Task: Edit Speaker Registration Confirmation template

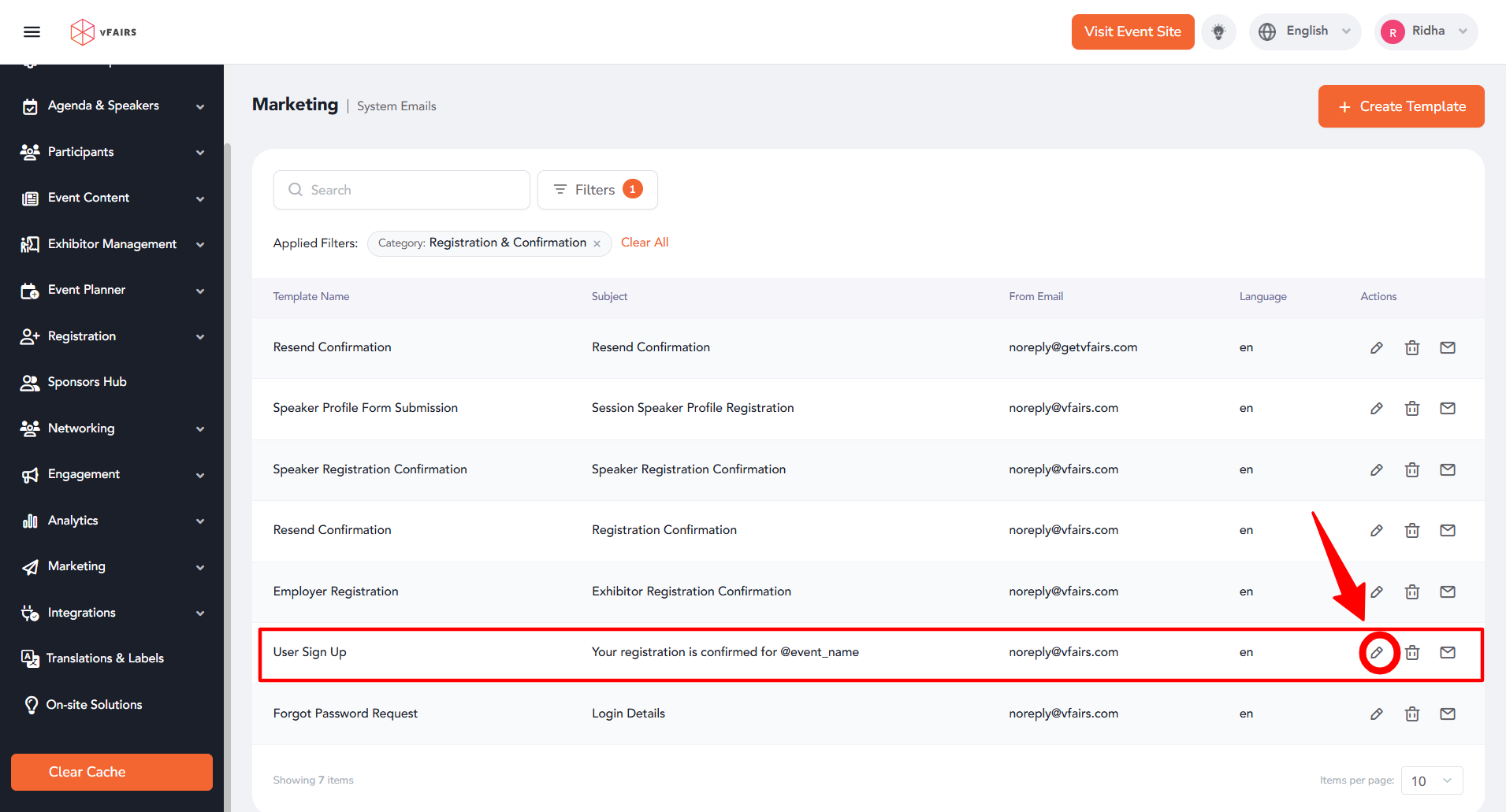Action: 1376,469
